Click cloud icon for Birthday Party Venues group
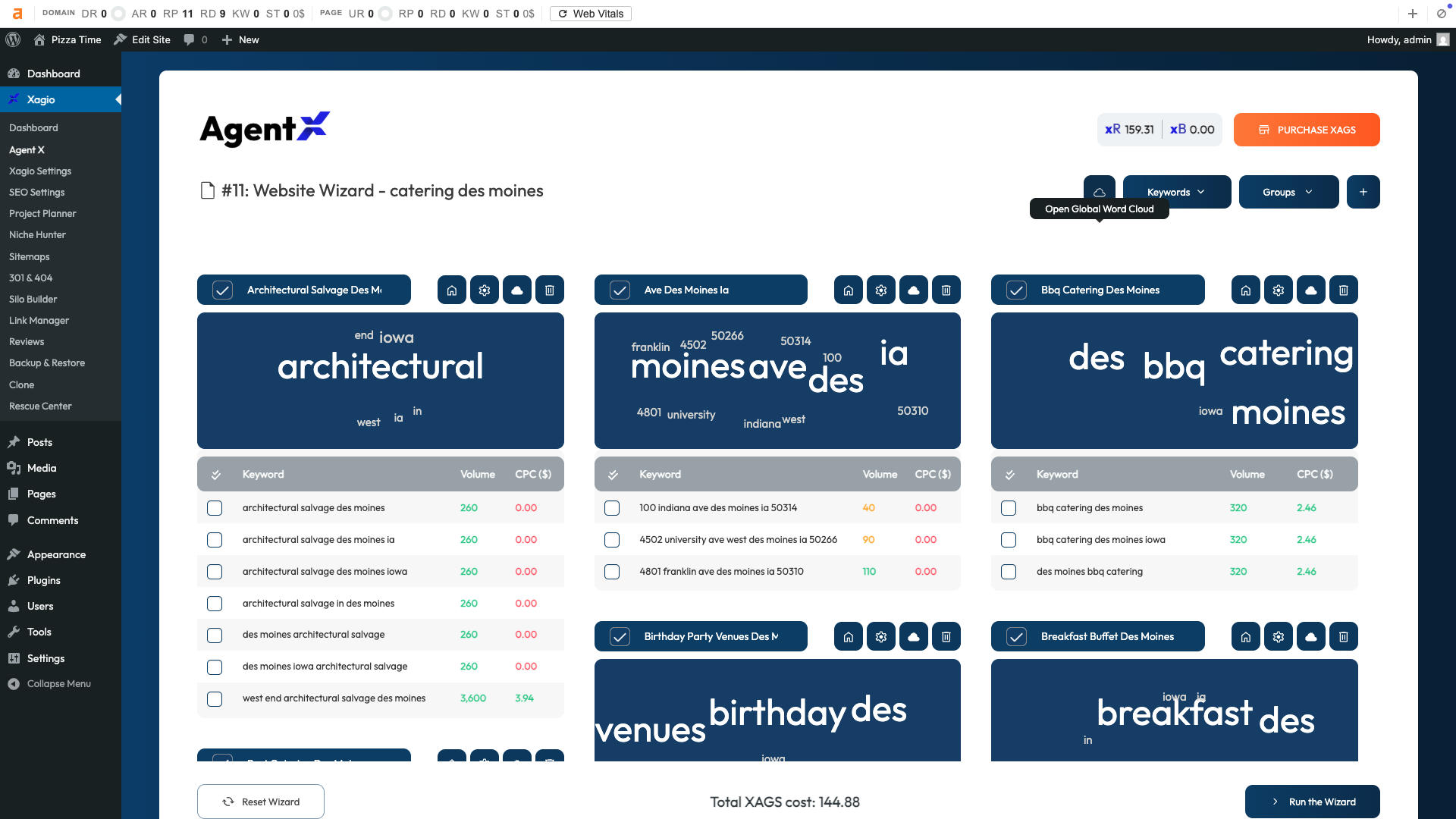The width and height of the screenshot is (1456, 819). coord(914,636)
